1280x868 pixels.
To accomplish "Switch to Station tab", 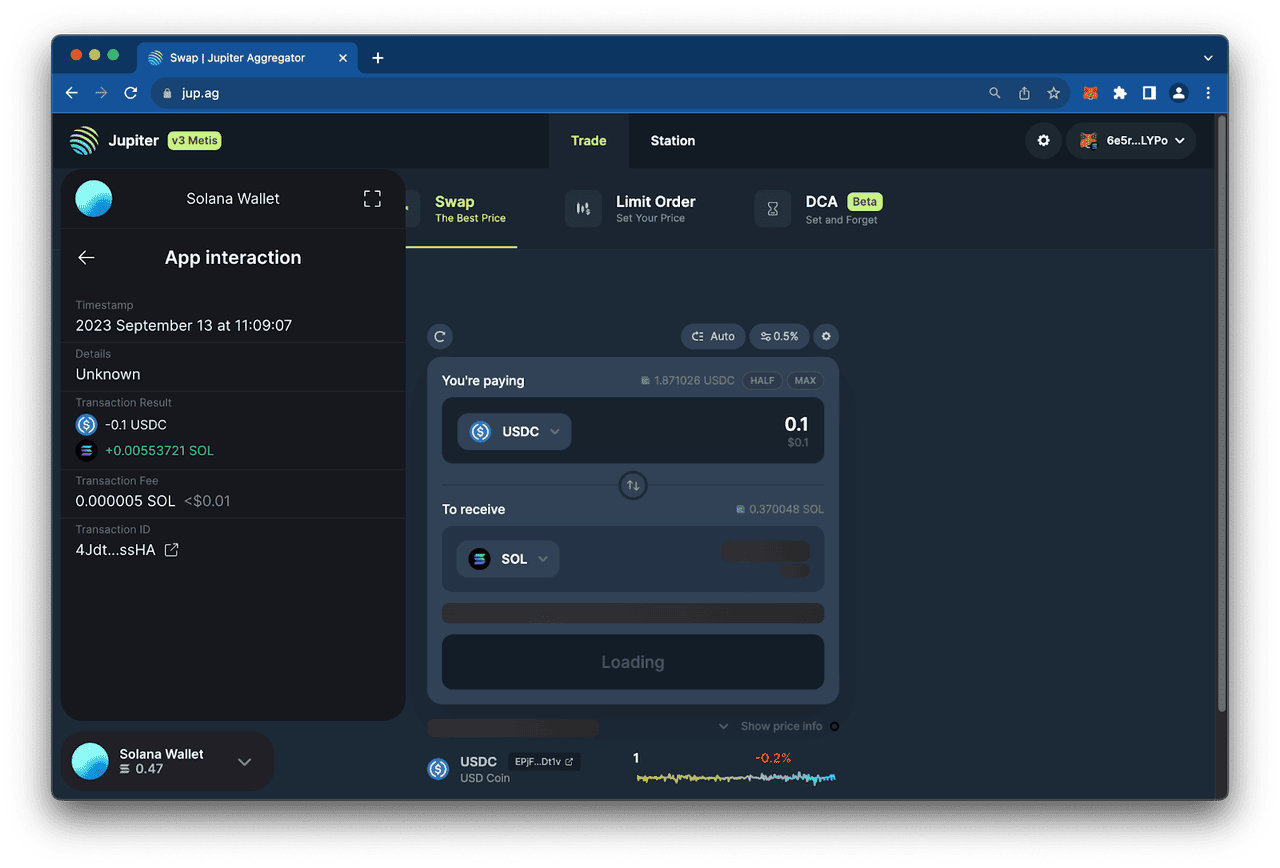I will point(672,141).
